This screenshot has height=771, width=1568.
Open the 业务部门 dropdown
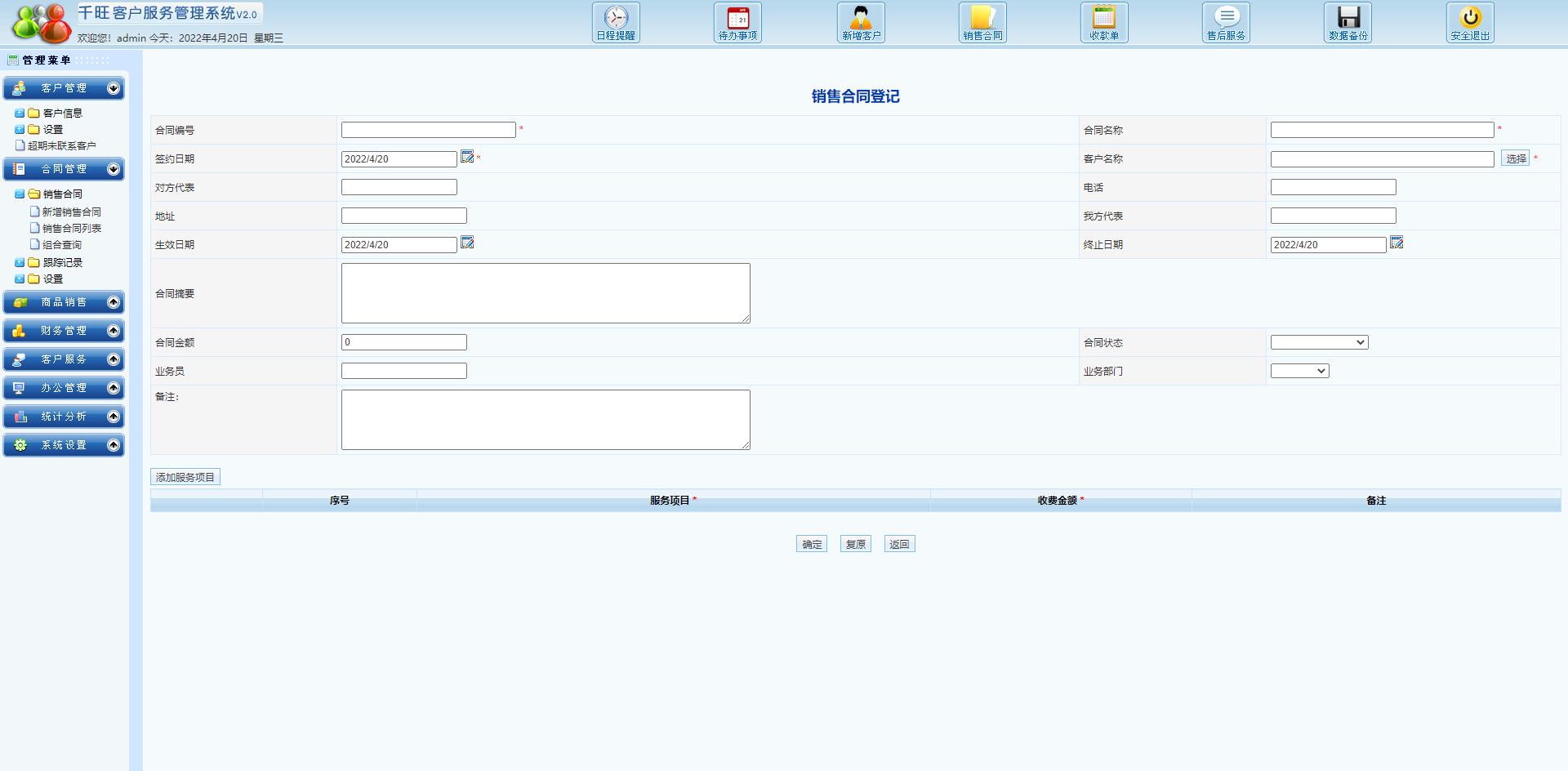(x=1299, y=371)
